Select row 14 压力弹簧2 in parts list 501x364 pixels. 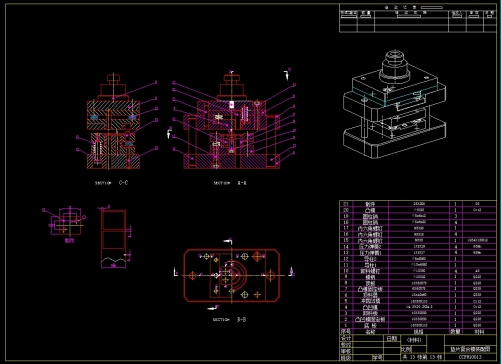[370, 247]
